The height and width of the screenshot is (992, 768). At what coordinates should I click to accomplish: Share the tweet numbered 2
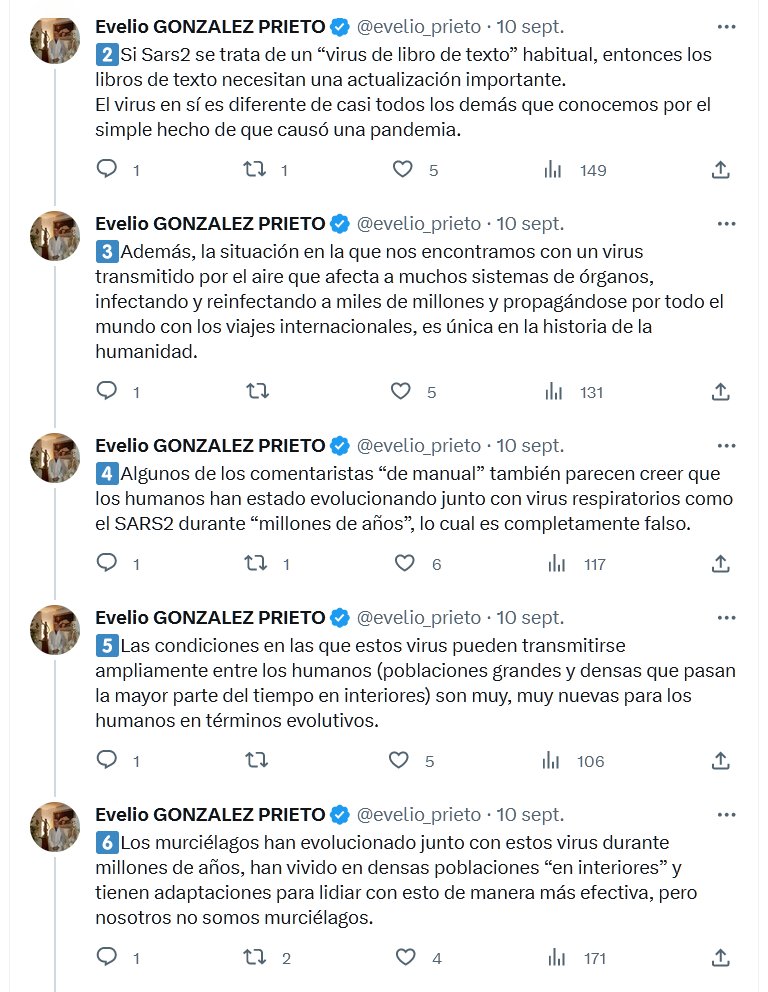click(x=720, y=170)
